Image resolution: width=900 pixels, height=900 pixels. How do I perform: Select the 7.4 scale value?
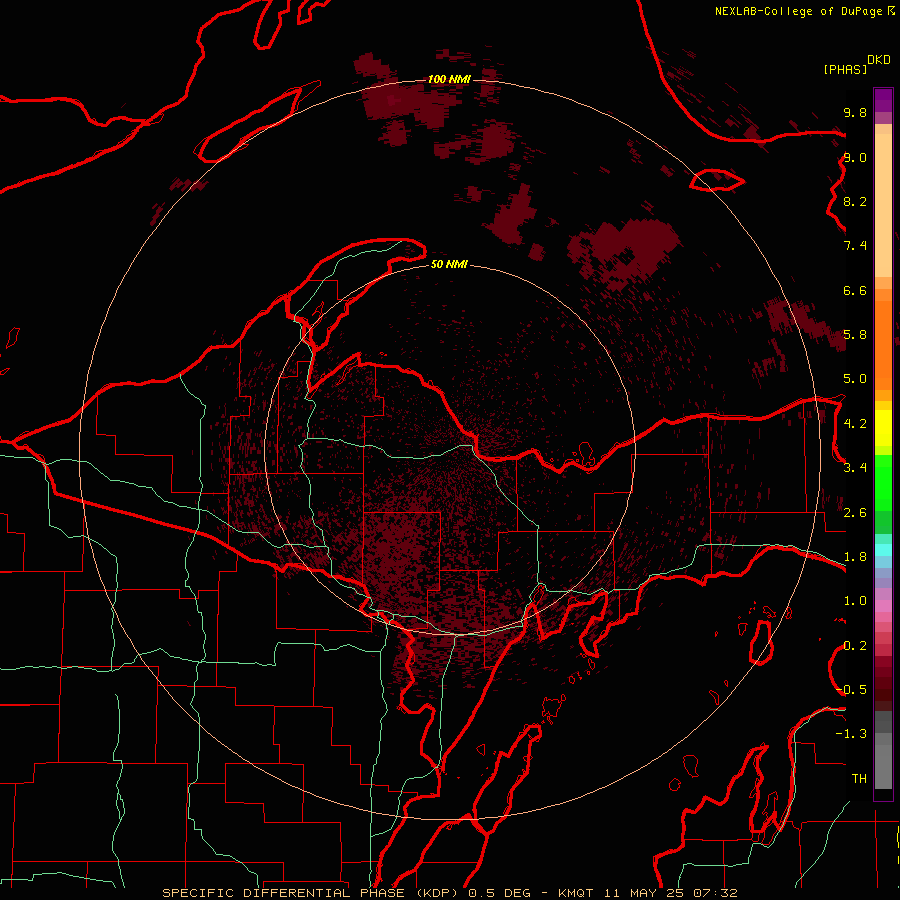[855, 246]
